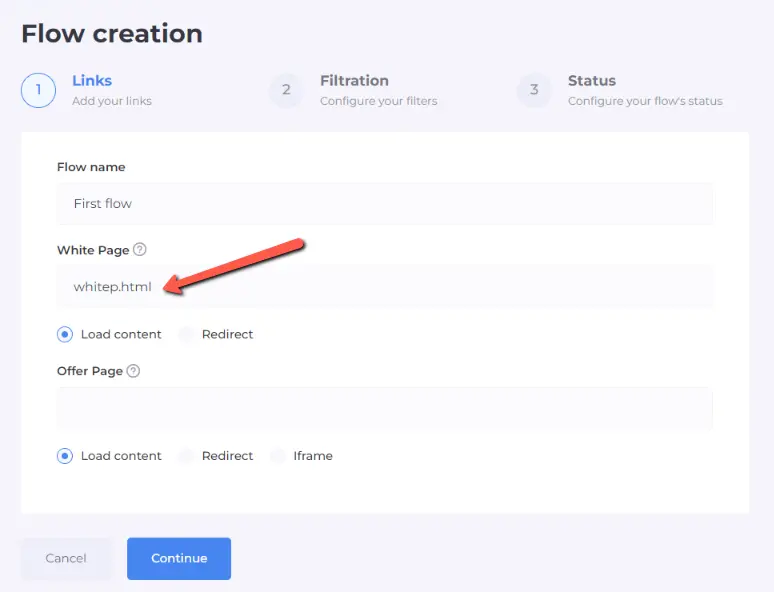Image resolution: width=774 pixels, height=592 pixels.
Task: Select Redirect under Offer Page
Action: (x=187, y=456)
